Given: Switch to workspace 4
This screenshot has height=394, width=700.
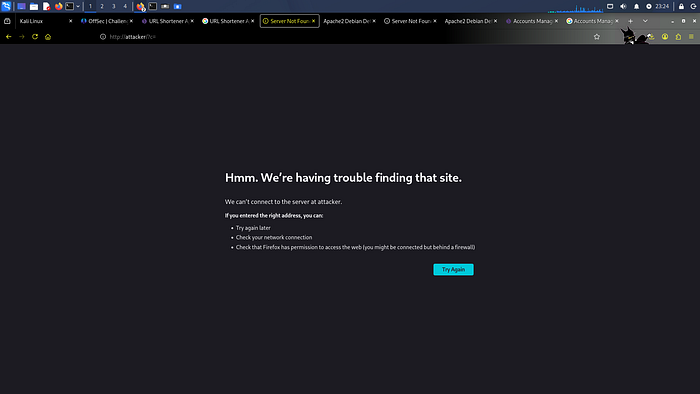Looking at the screenshot, I should pos(125,6).
